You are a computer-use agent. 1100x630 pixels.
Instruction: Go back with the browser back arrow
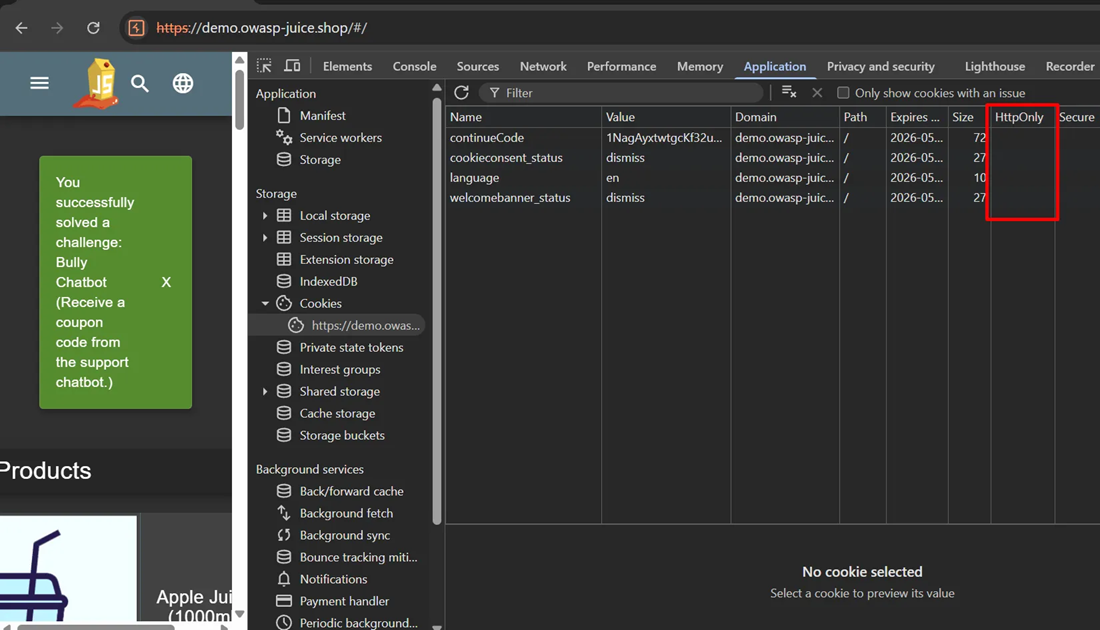(x=22, y=28)
